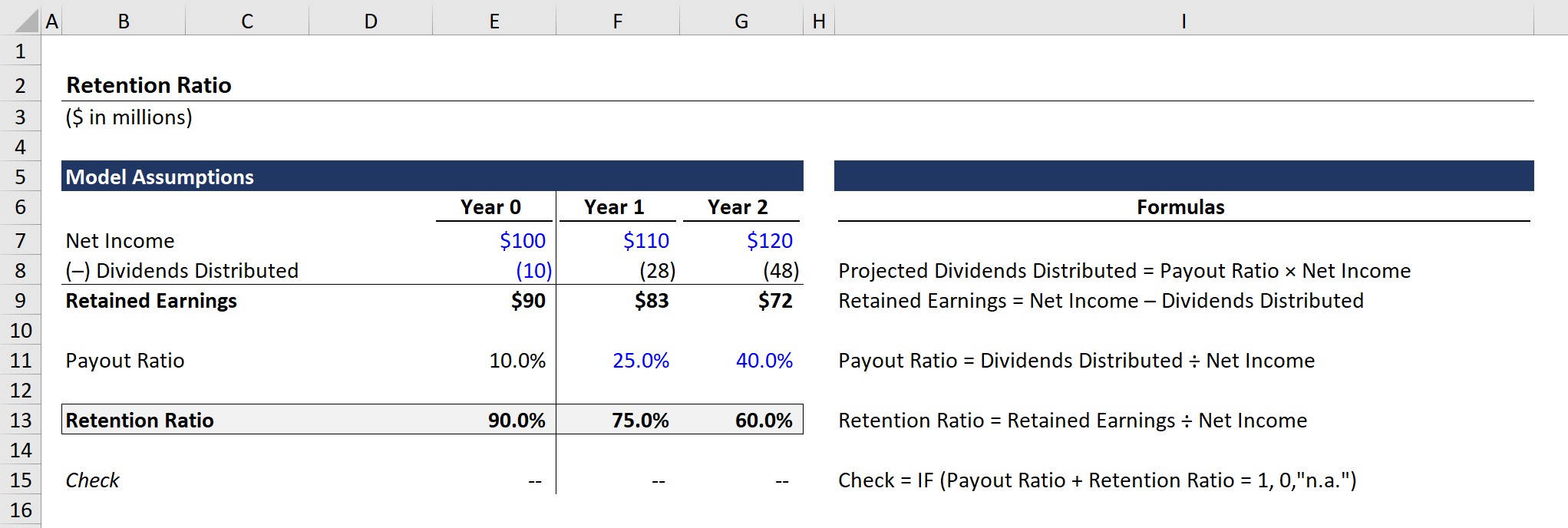
Task: Click the Retained Earnings formula text
Action: pyautogui.click(x=1101, y=300)
